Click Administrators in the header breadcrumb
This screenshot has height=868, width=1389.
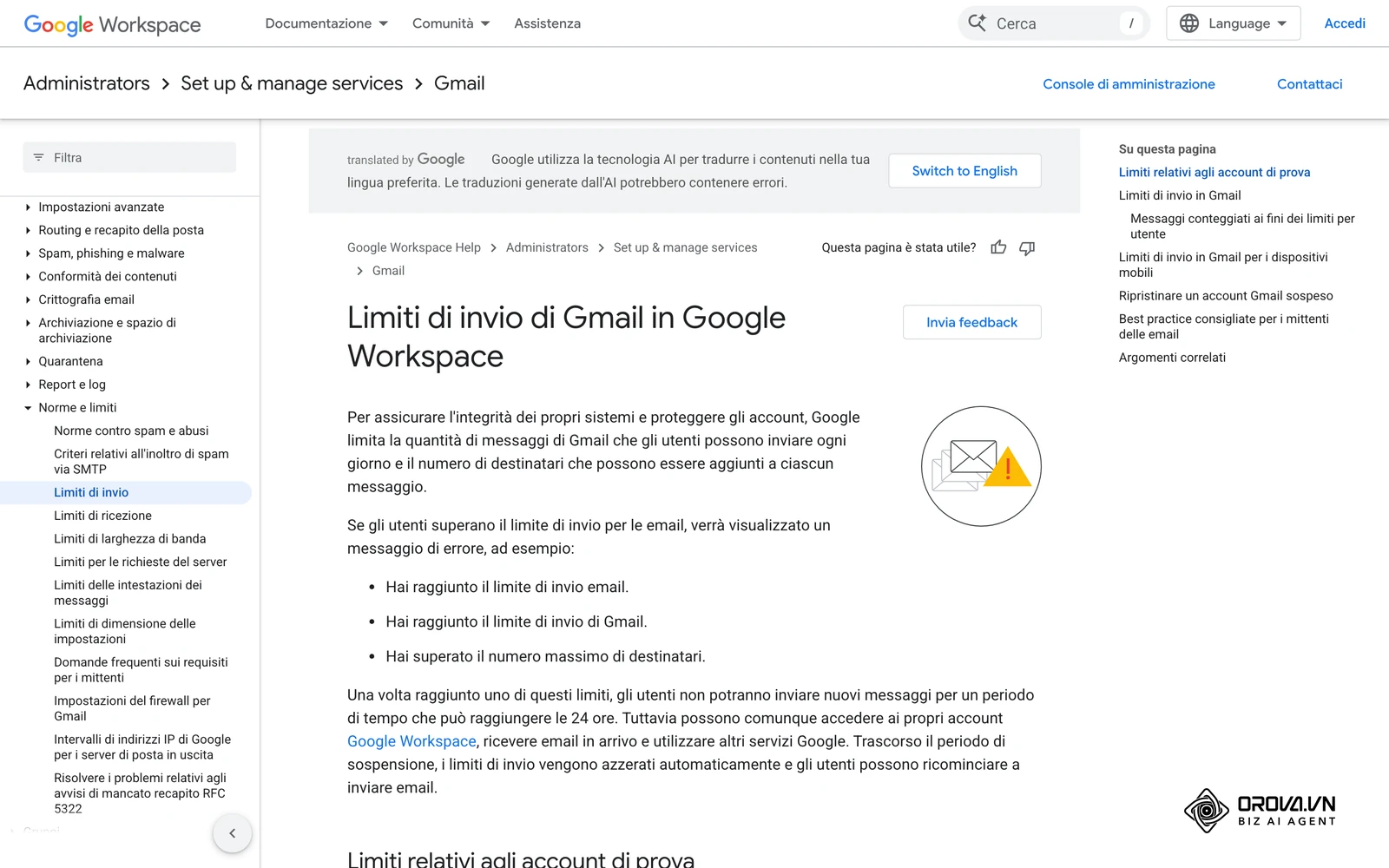(x=87, y=83)
